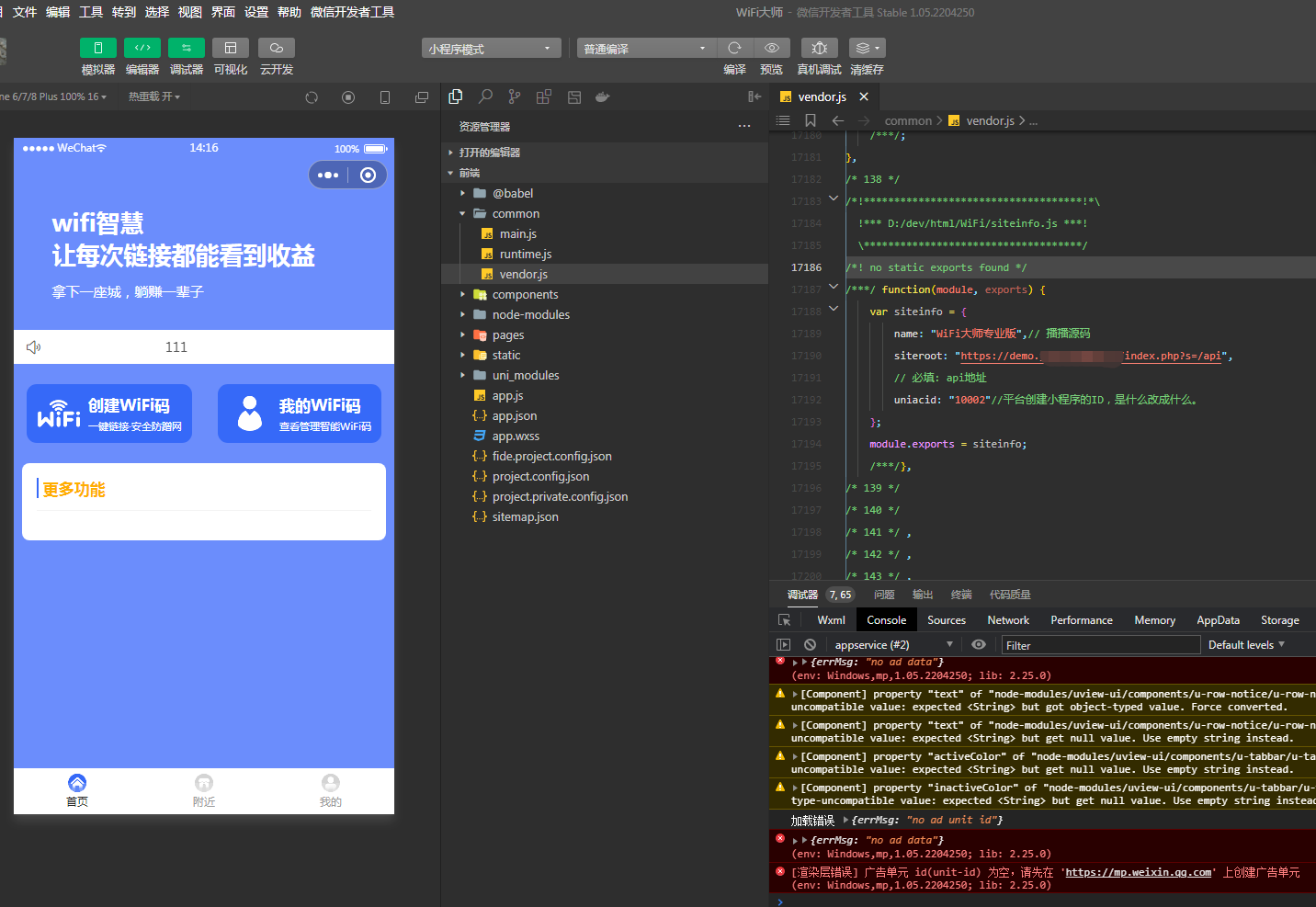Open the 文件 menu
The image size is (1316, 907).
point(25,12)
